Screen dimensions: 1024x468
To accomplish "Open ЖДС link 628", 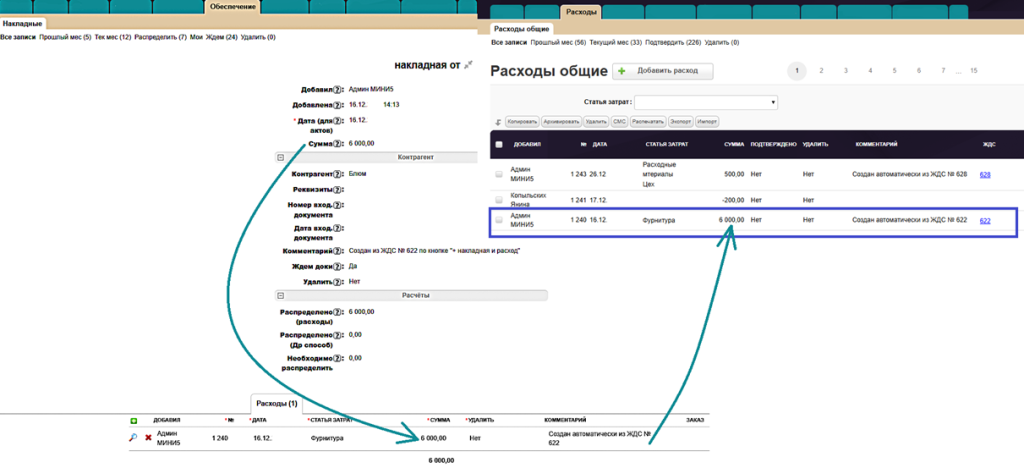I will (985, 174).
